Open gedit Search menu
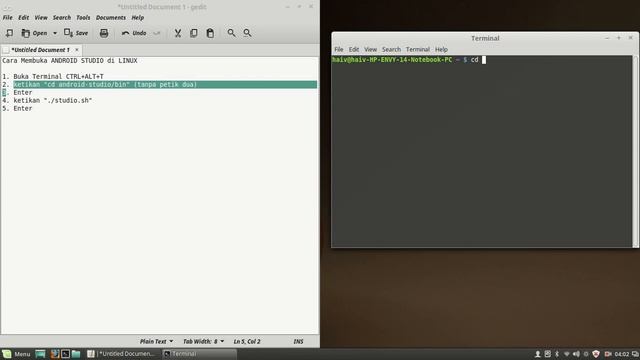This screenshot has width=640, height=360. 62,18
